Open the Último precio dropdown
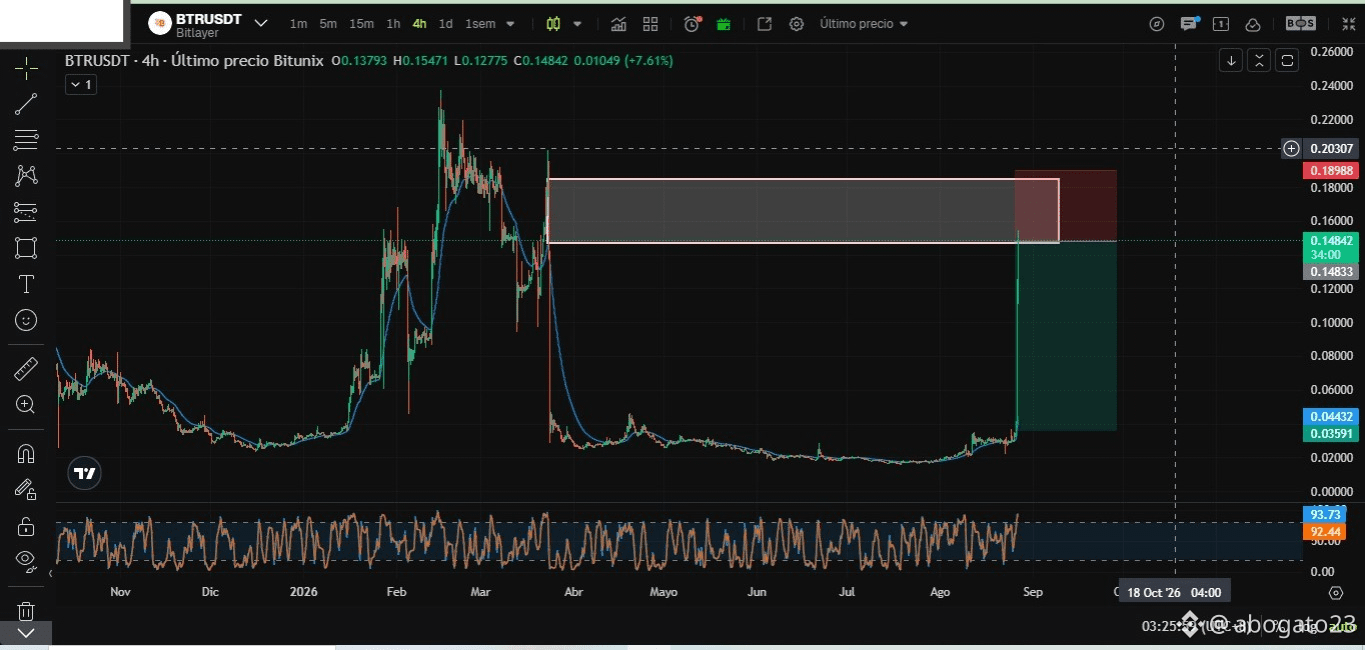The image size is (1365, 650). pos(864,24)
